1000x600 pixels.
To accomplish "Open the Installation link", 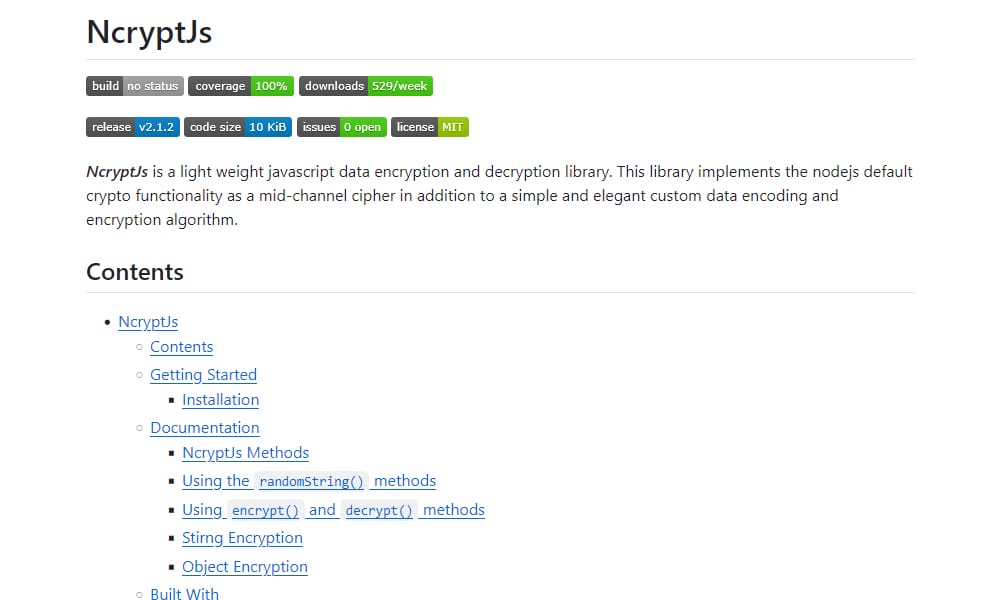I will coord(220,400).
